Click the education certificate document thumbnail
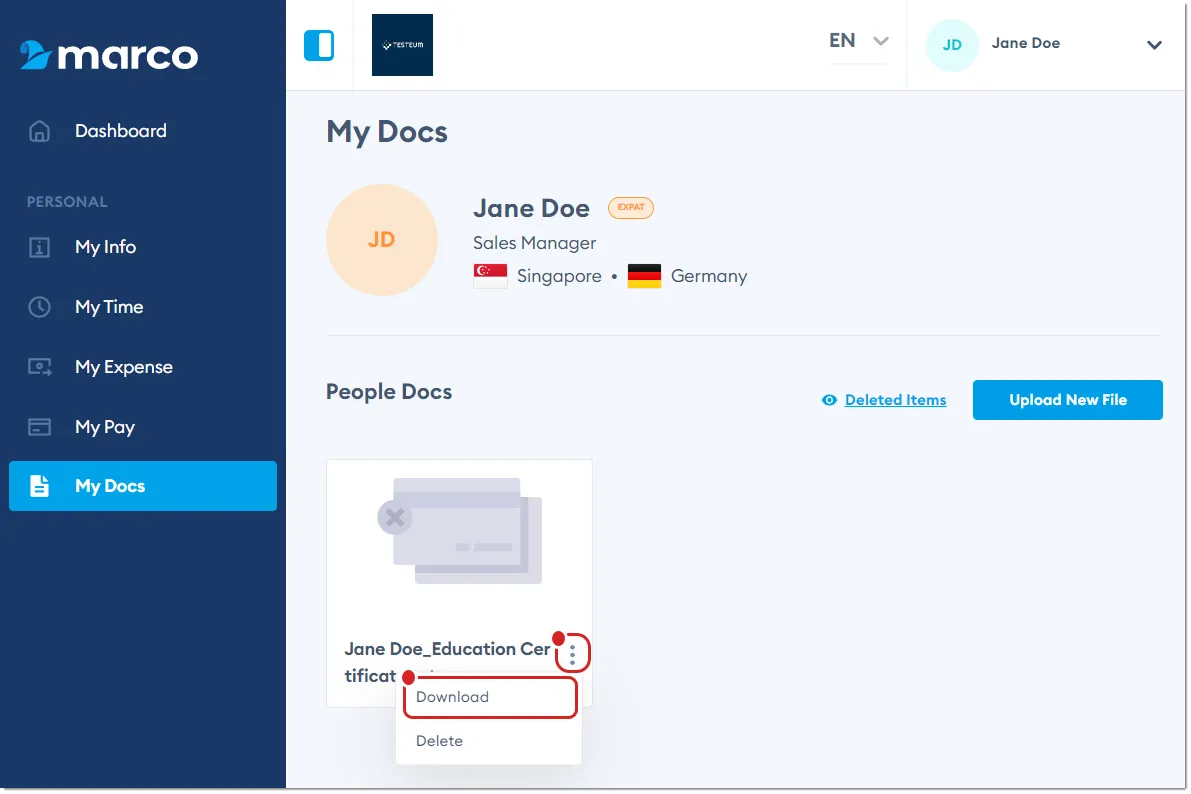The image size is (1191, 794). click(460, 530)
